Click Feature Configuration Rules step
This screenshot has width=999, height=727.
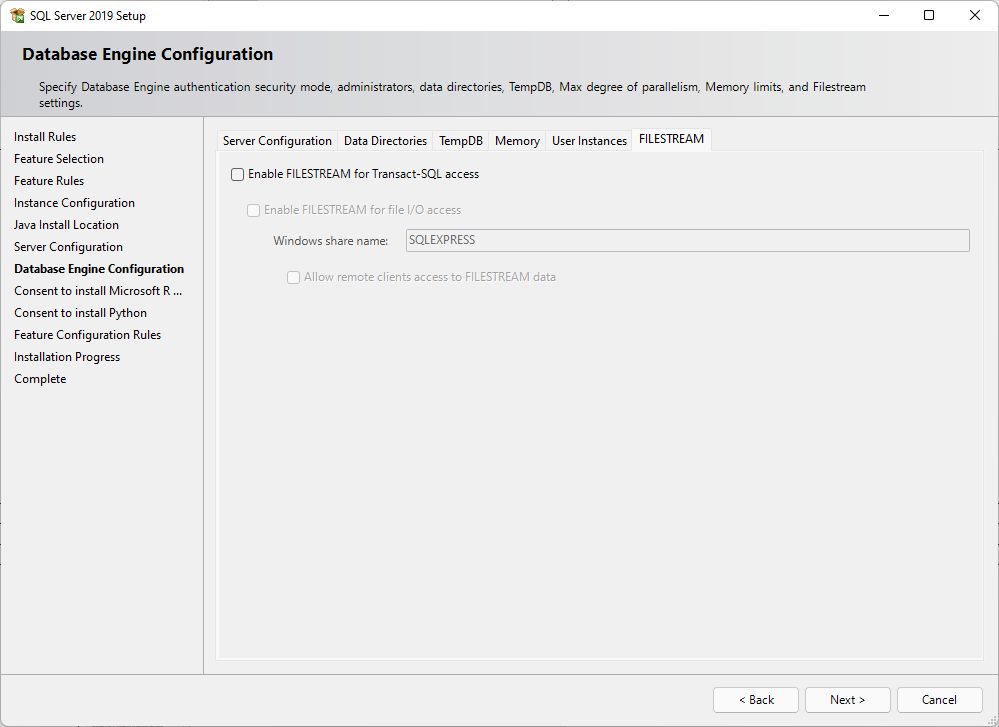coord(87,335)
